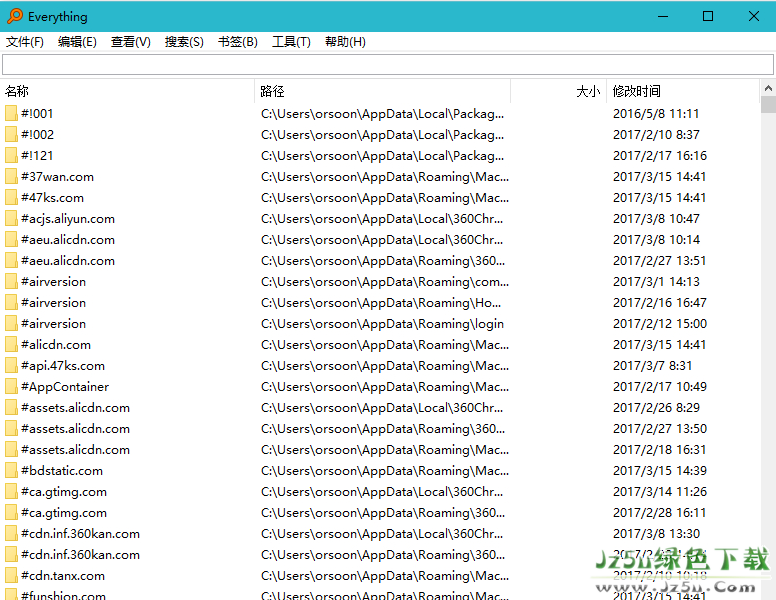The image size is (776, 600).
Task: Click folder icon of #!002
Action: tap(11, 135)
